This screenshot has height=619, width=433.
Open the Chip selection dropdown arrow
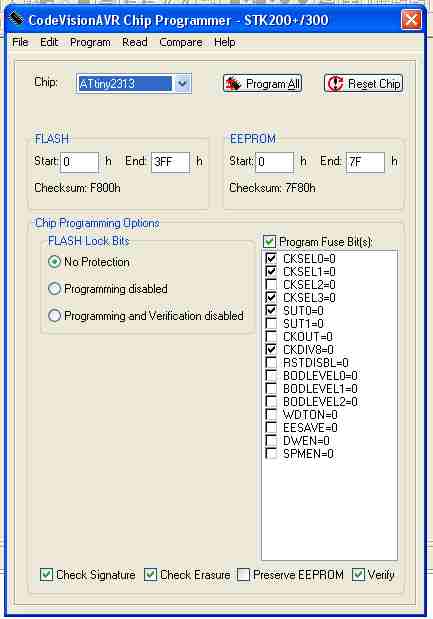pos(182,84)
